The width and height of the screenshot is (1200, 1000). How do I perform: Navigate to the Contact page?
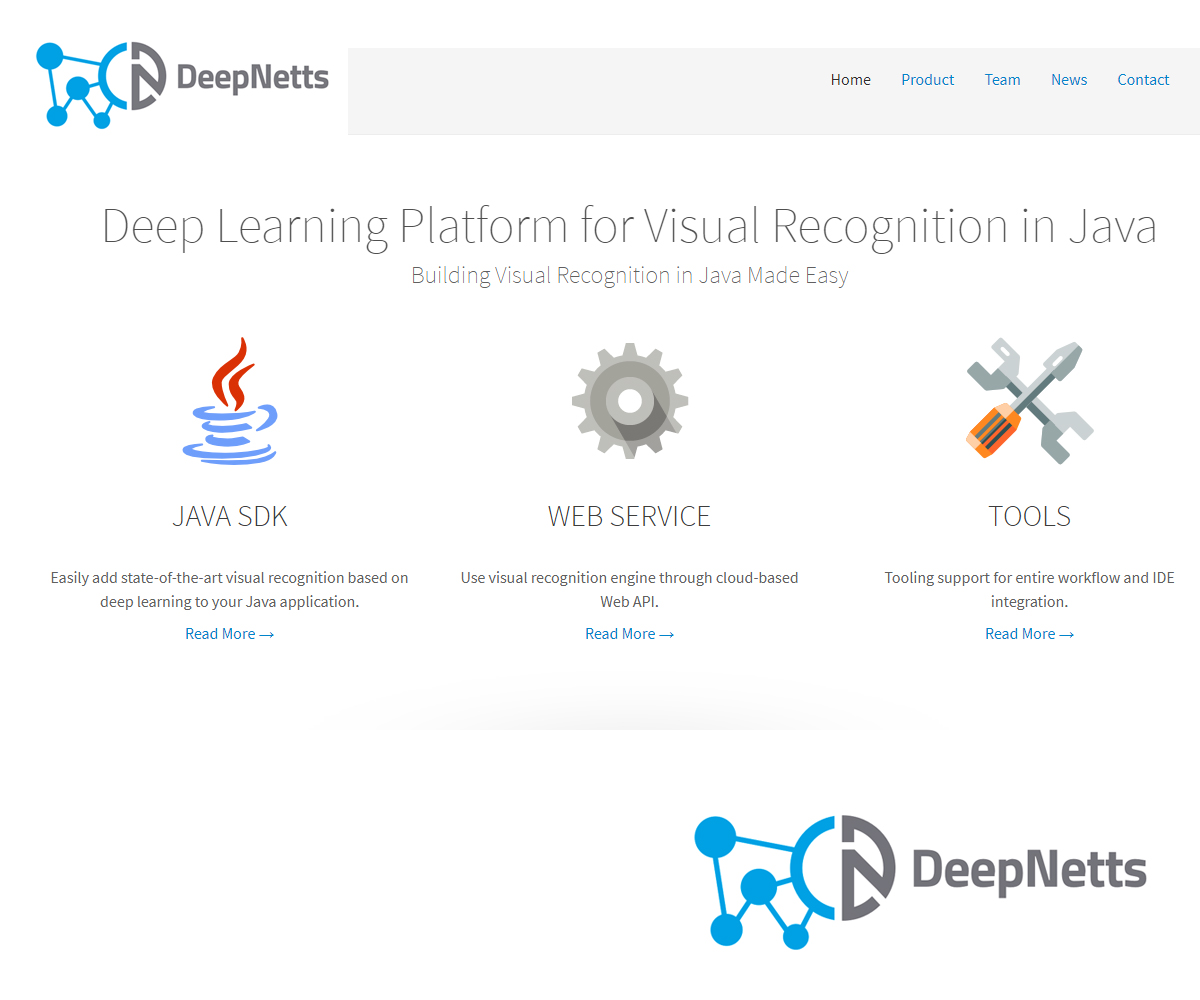tap(1143, 80)
